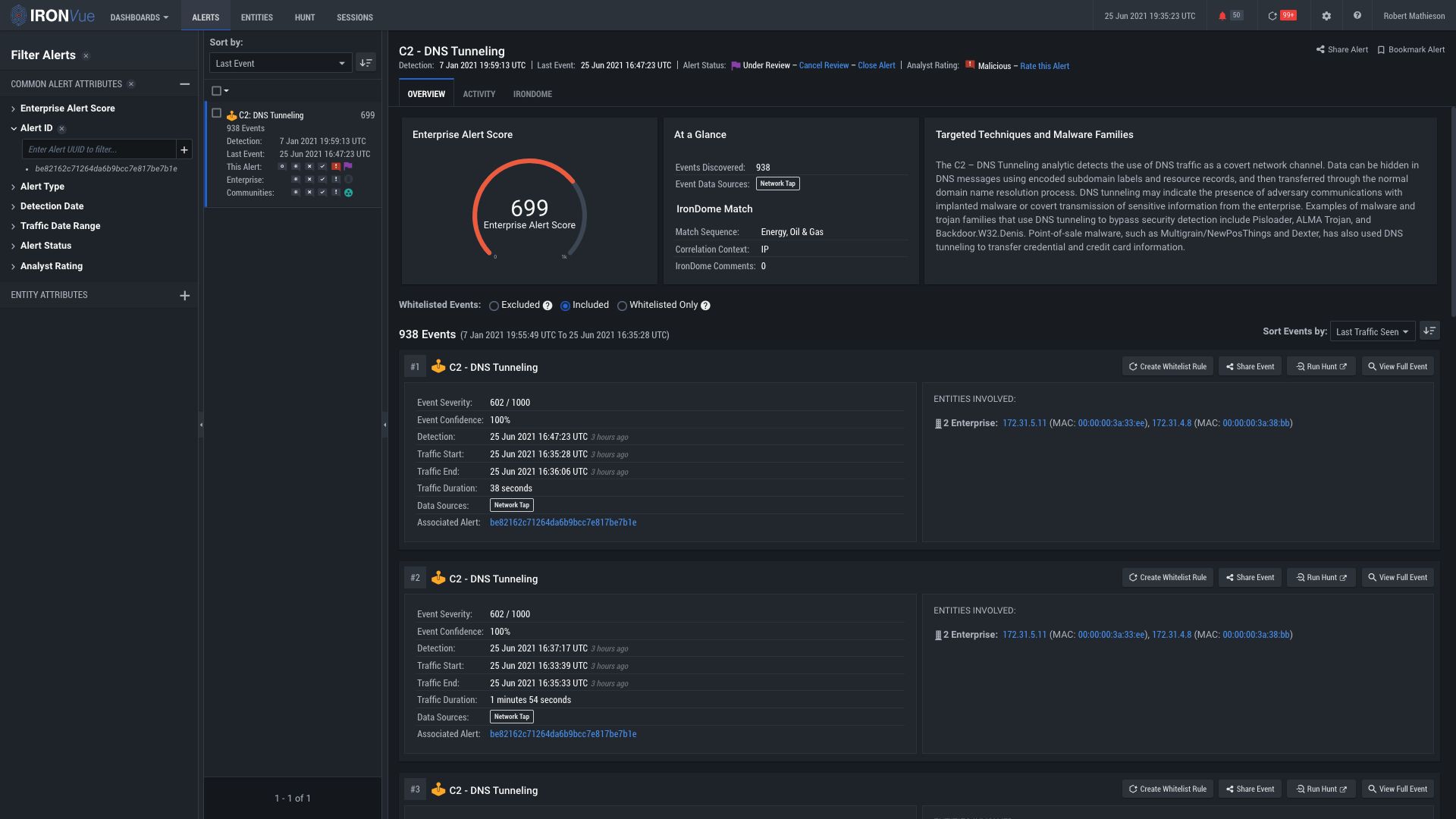Check the C2: DNS Tunneling alert checkbox
The width and height of the screenshot is (1456, 819).
click(x=216, y=114)
